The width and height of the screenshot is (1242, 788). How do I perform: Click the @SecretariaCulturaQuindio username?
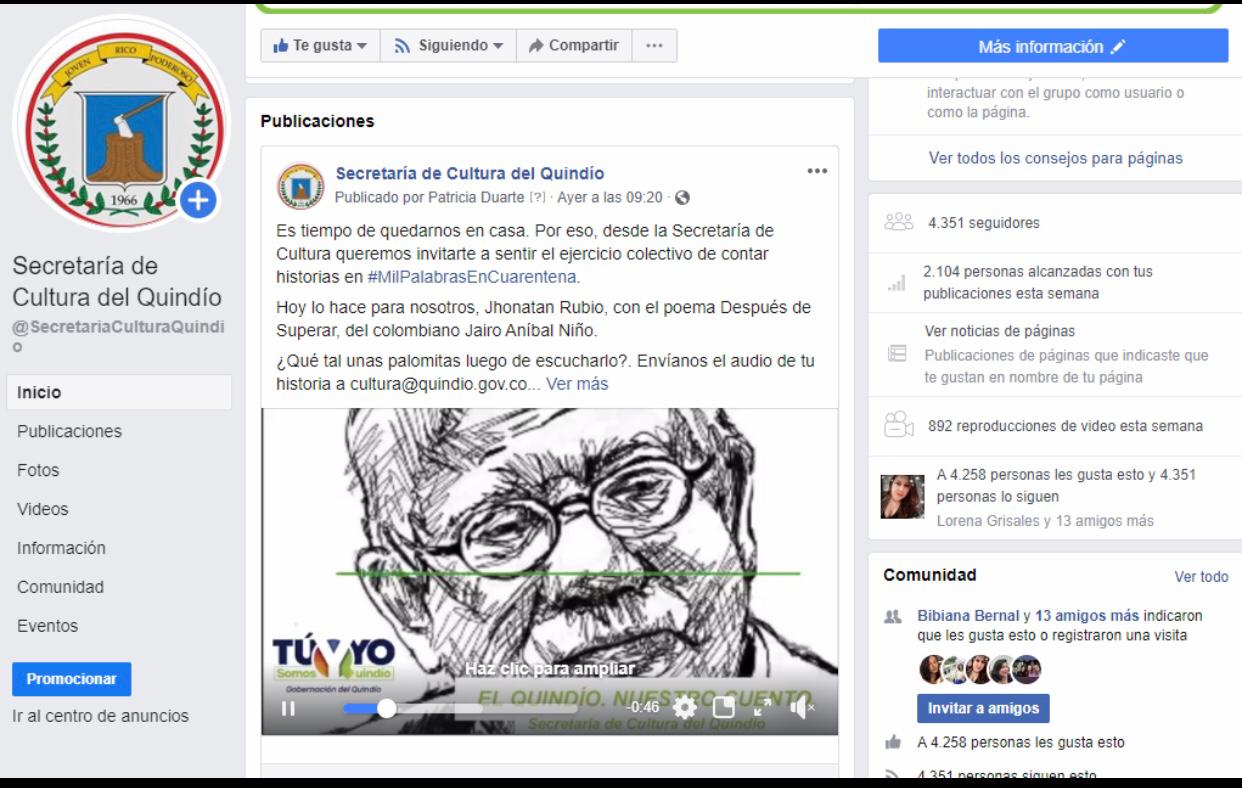tap(118, 335)
